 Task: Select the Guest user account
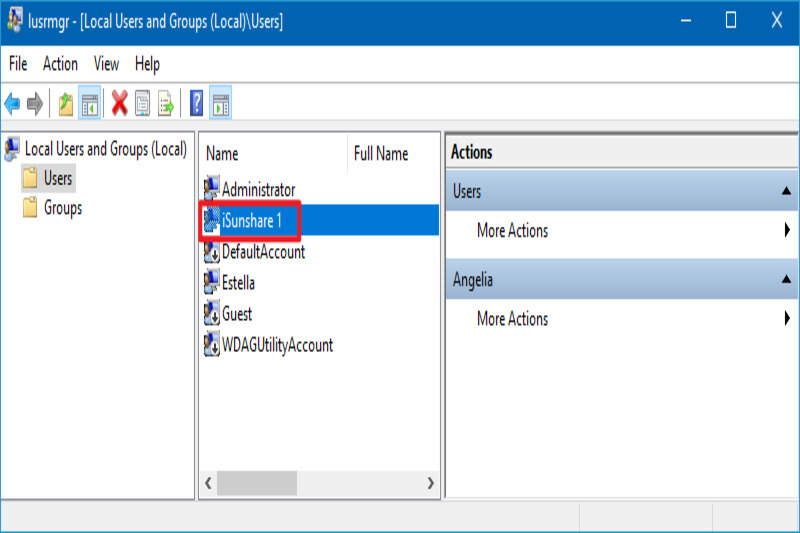(x=237, y=314)
